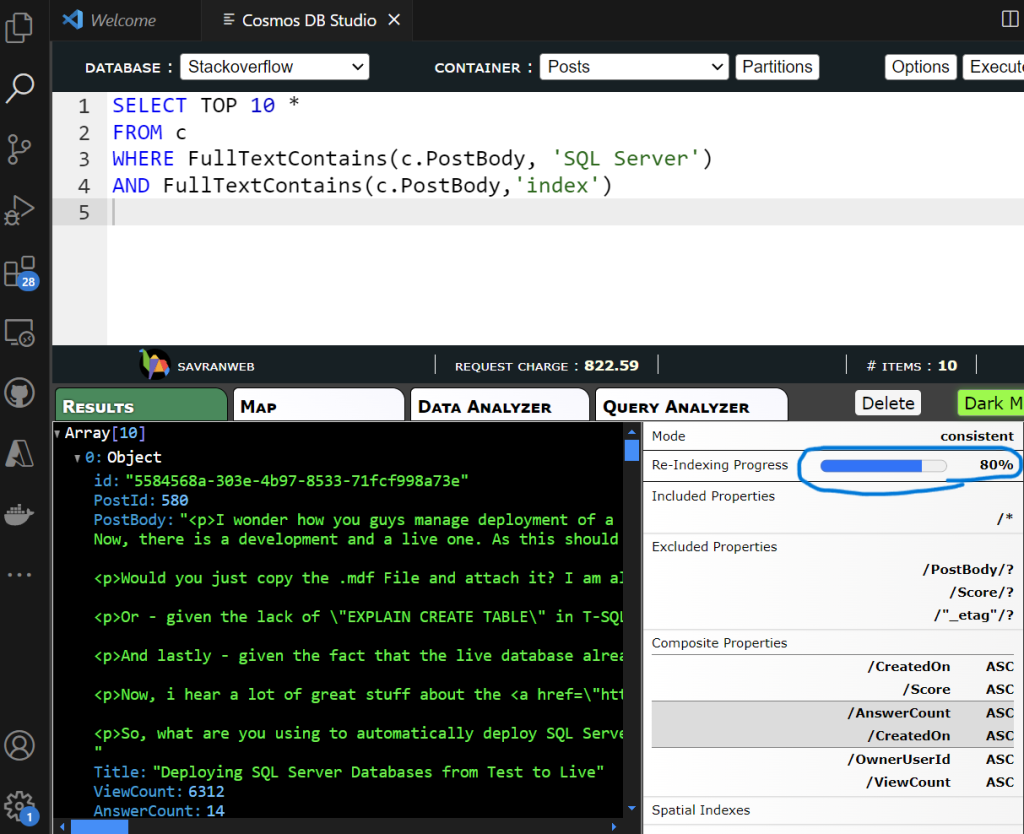Click the SavranWeb logo icon
The height and width of the screenshot is (834, 1024).
tap(154, 364)
